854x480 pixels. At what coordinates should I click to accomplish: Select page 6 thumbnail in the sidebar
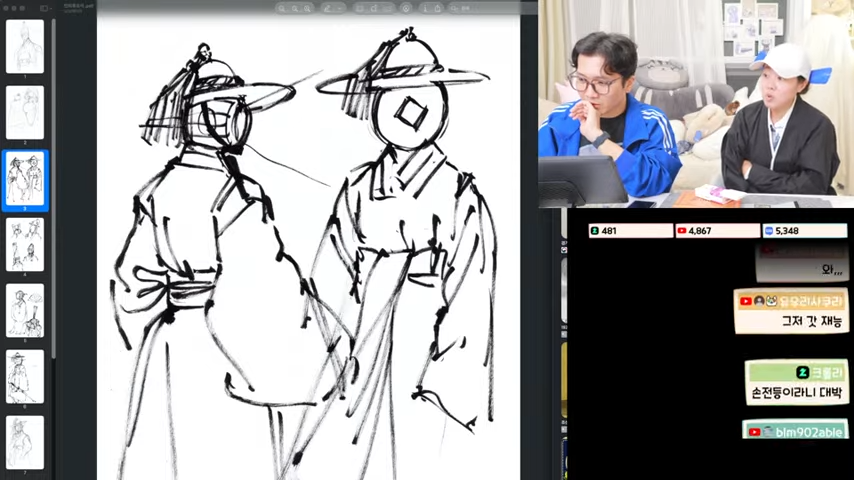point(25,376)
